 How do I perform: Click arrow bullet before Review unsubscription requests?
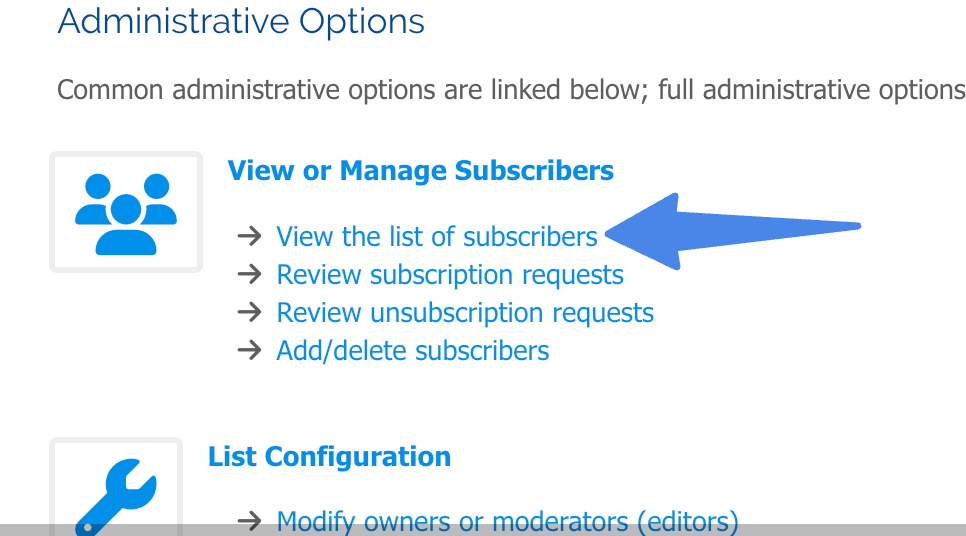(250, 312)
